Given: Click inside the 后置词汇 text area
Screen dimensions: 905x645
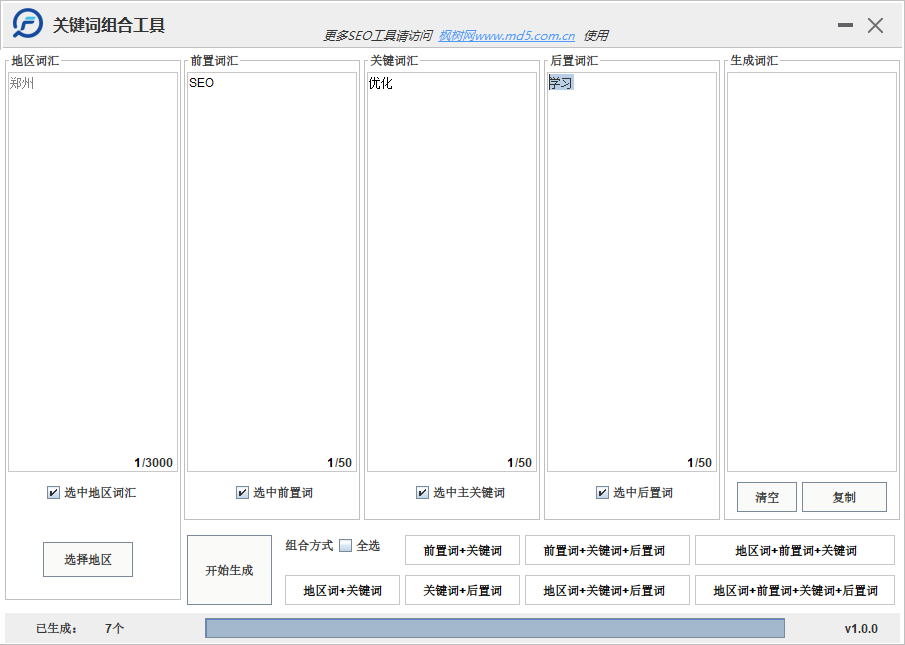Looking at the screenshot, I should coord(632,272).
